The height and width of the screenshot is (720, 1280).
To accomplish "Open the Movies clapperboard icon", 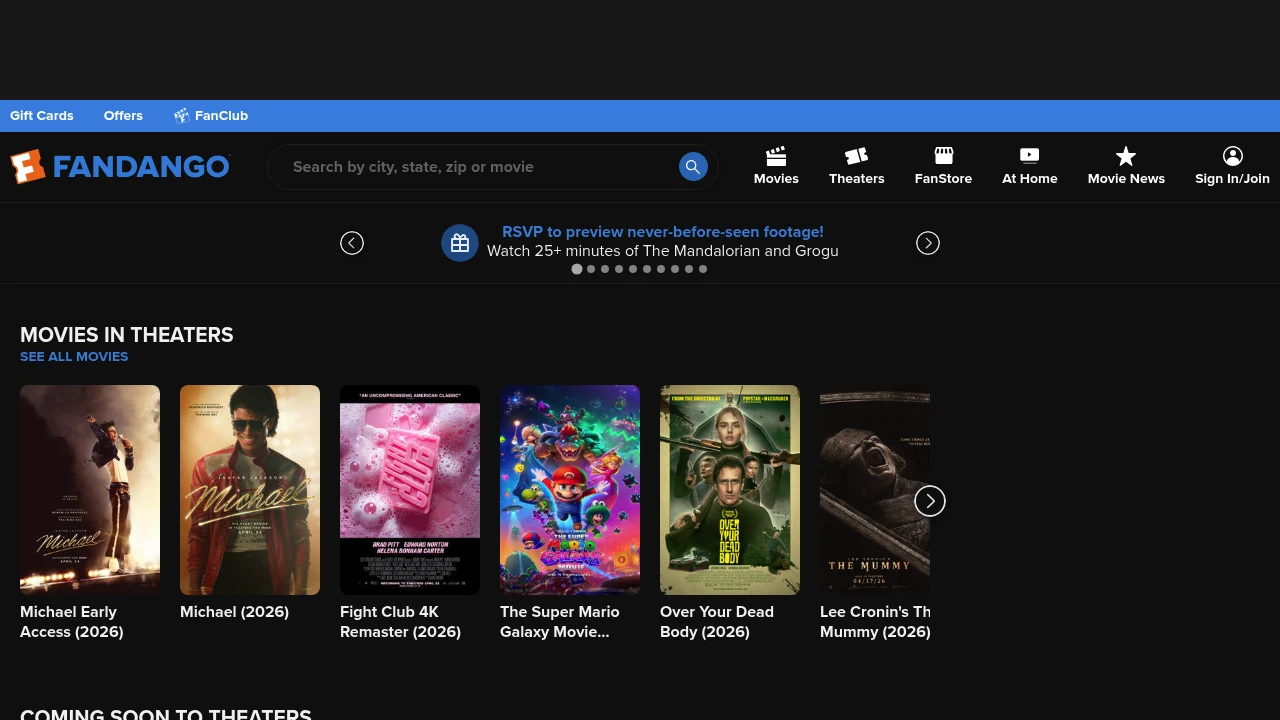I will pyautogui.click(x=776, y=156).
